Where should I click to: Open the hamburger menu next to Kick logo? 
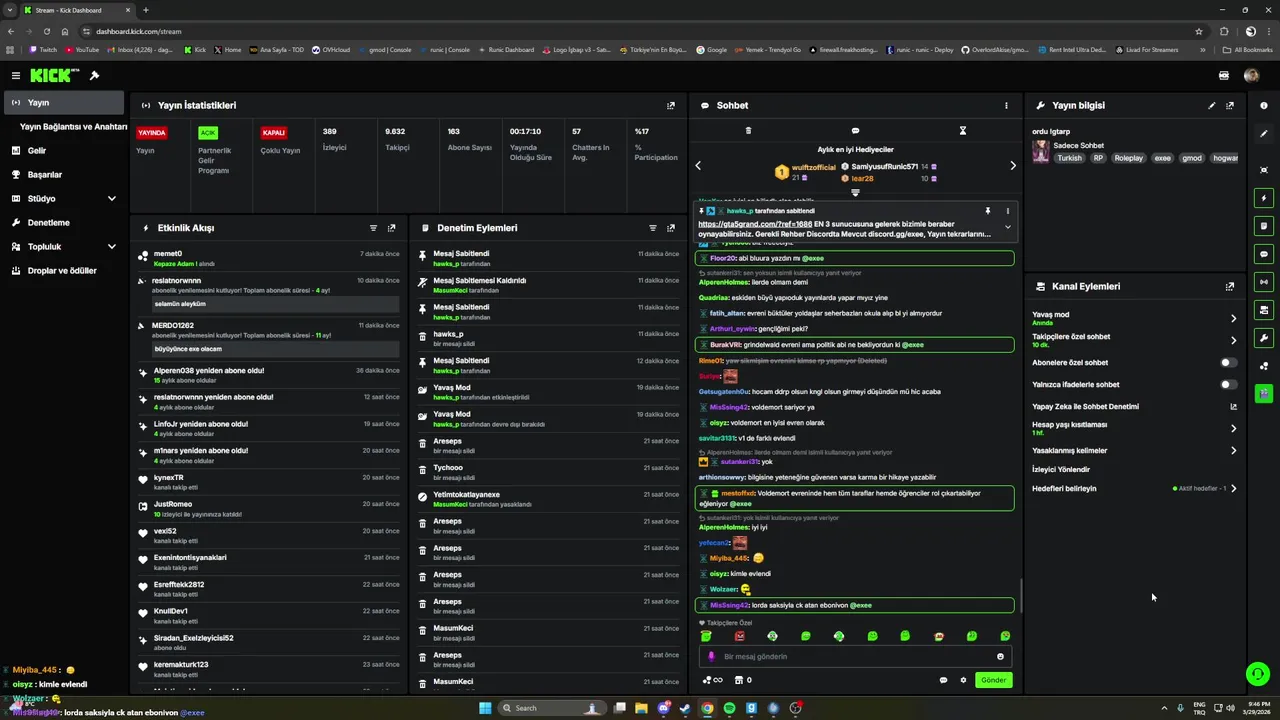point(15,75)
